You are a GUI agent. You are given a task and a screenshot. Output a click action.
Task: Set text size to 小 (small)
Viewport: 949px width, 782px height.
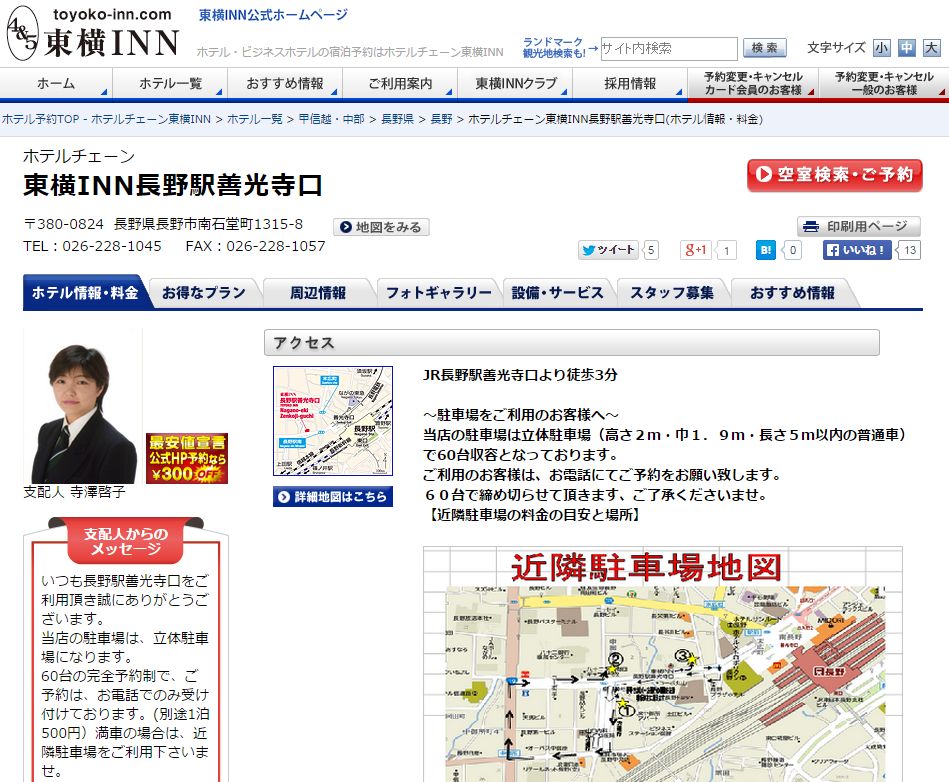point(881,48)
